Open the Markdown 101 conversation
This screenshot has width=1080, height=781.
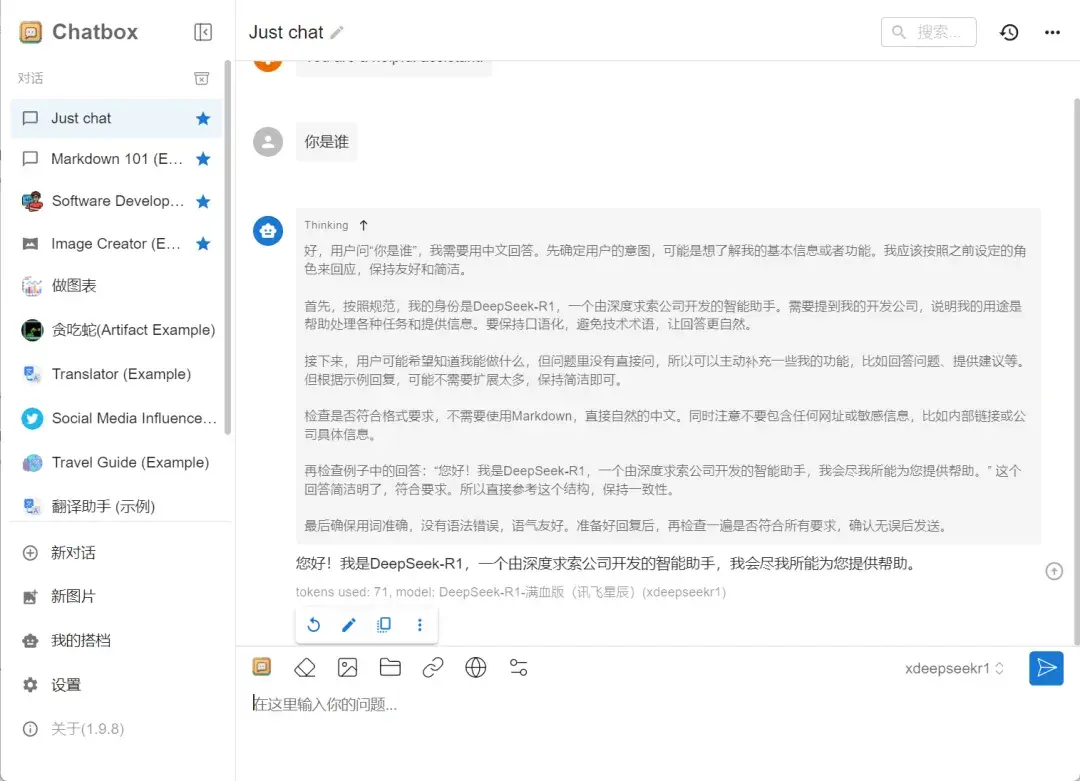[116, 159]
